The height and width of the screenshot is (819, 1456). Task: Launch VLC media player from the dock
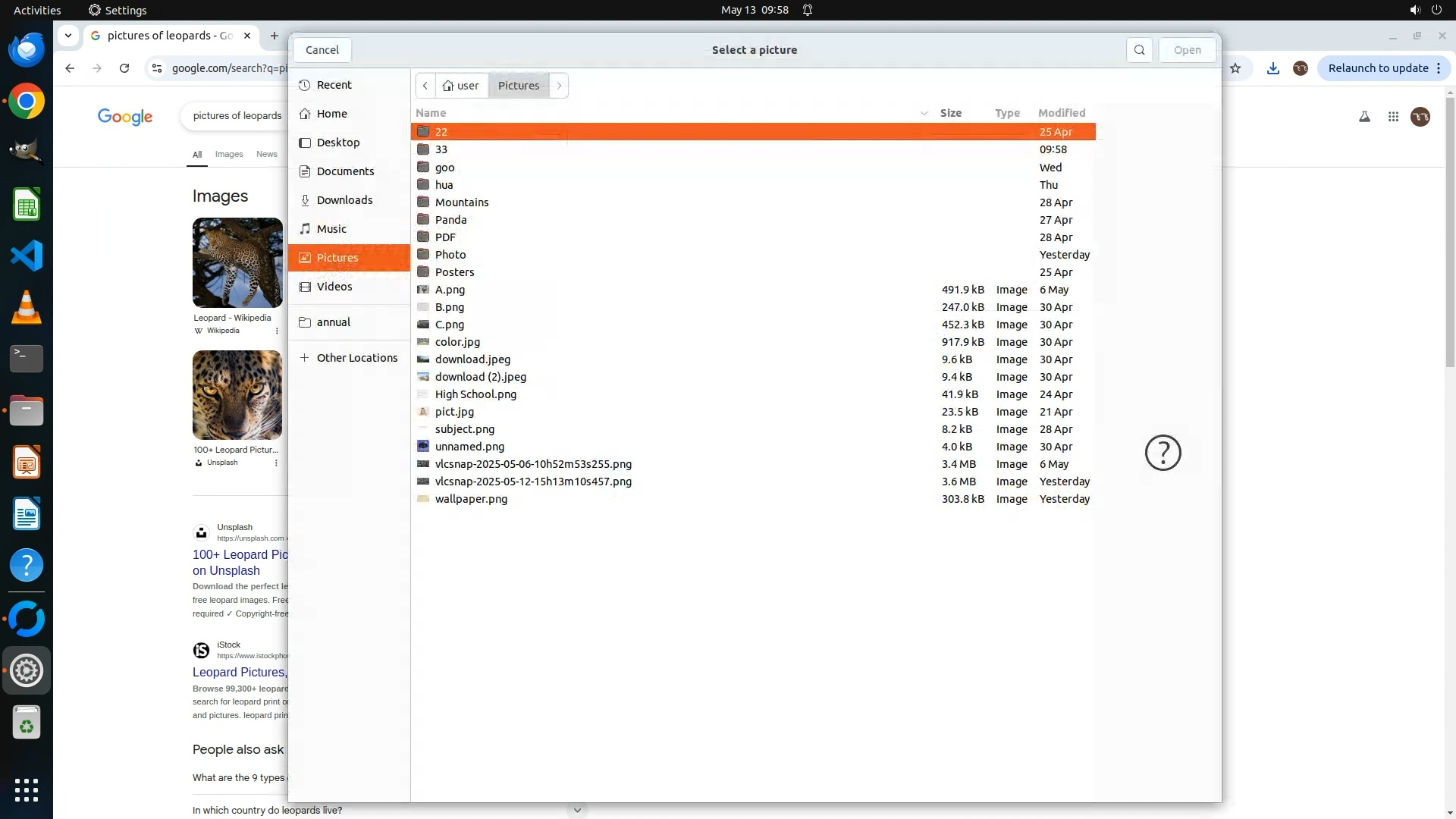27,308
